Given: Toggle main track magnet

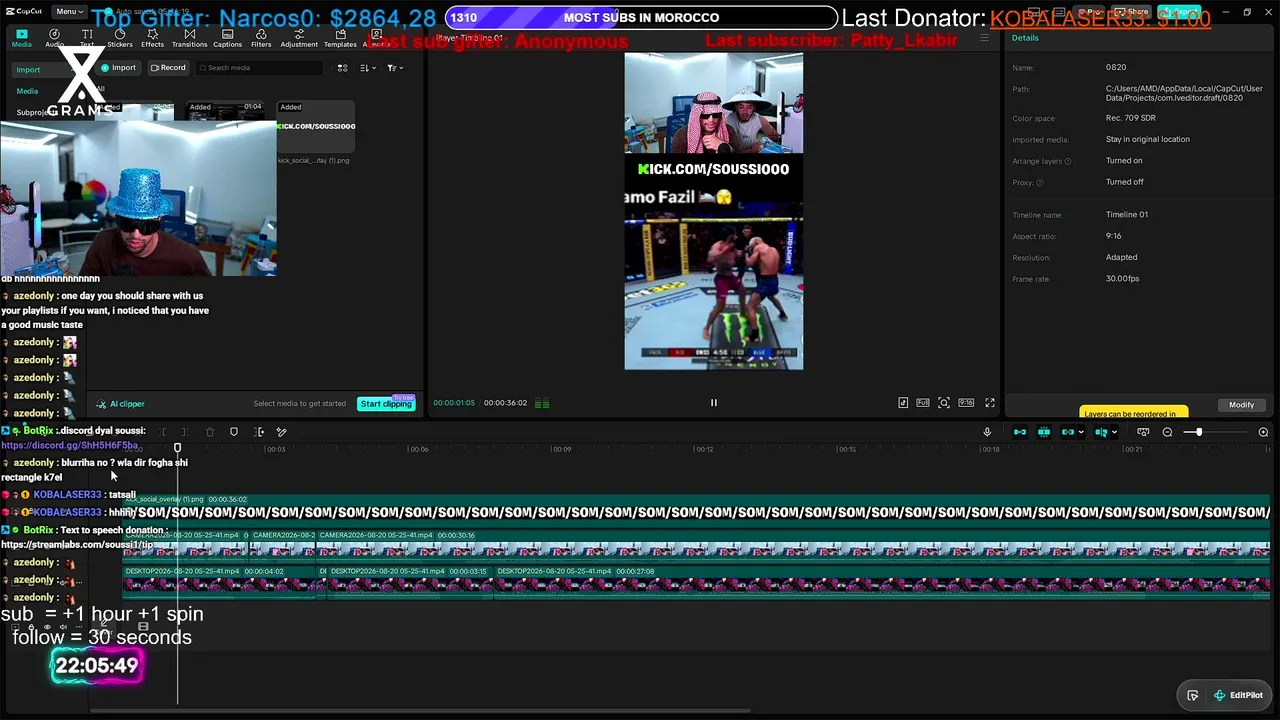Looking at the screenshot, I should pyautogui.click(x=1020, y=432).
